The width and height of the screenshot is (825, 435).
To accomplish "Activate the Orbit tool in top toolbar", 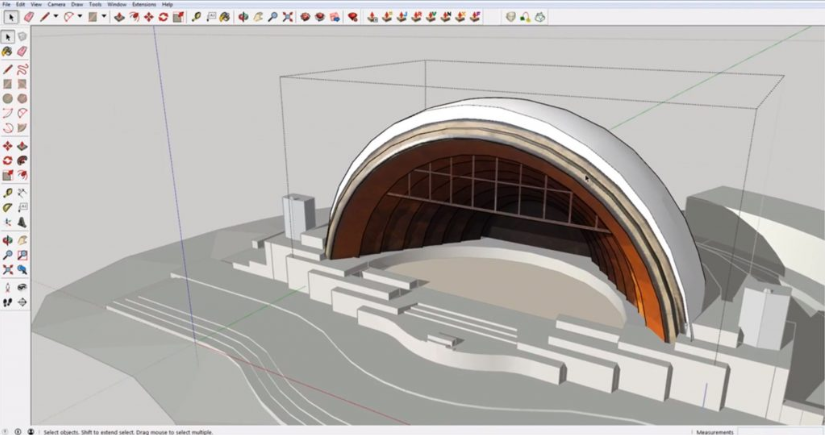I will coord(243,17).
